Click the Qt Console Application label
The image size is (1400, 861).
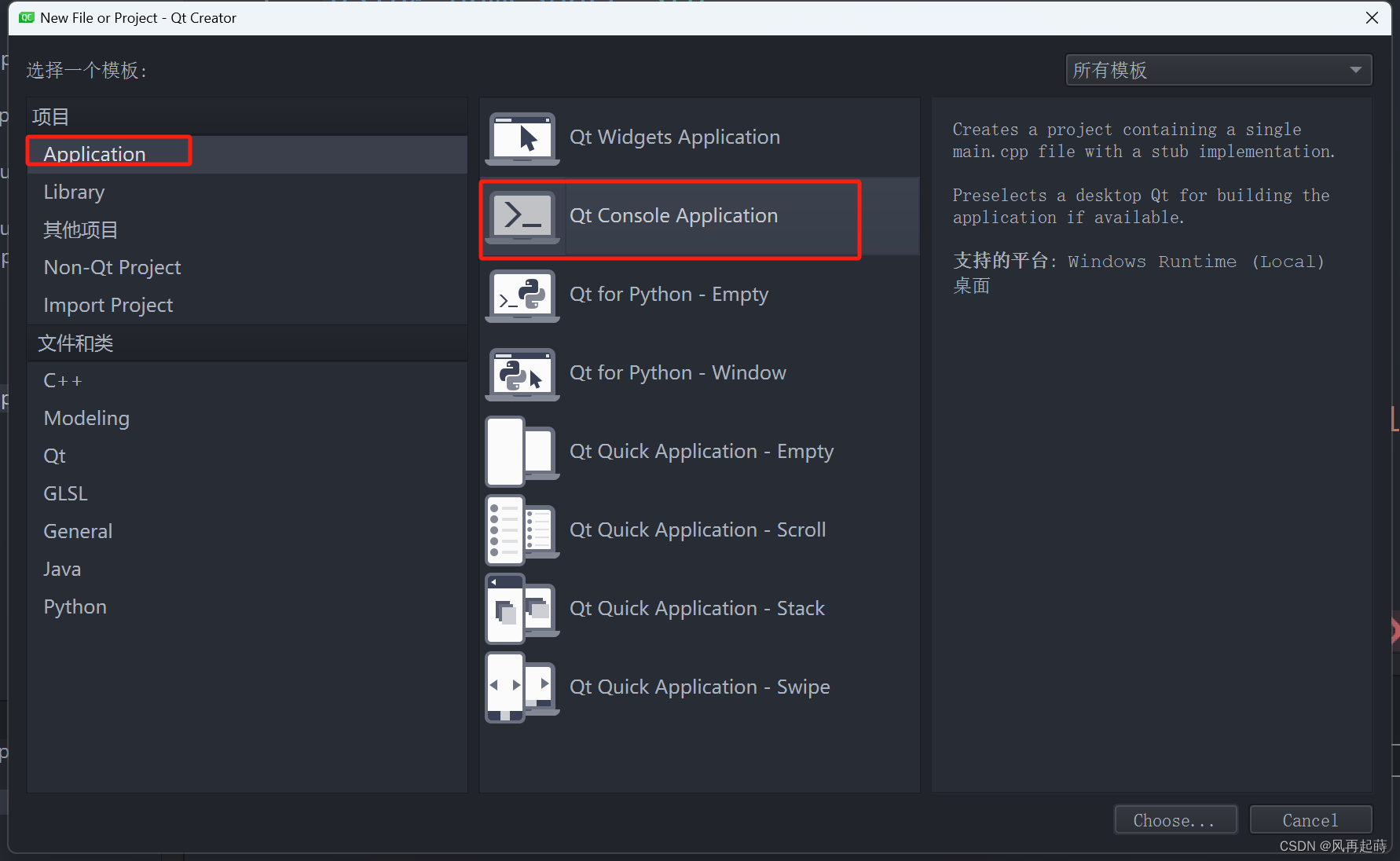[x=673, y=215]
